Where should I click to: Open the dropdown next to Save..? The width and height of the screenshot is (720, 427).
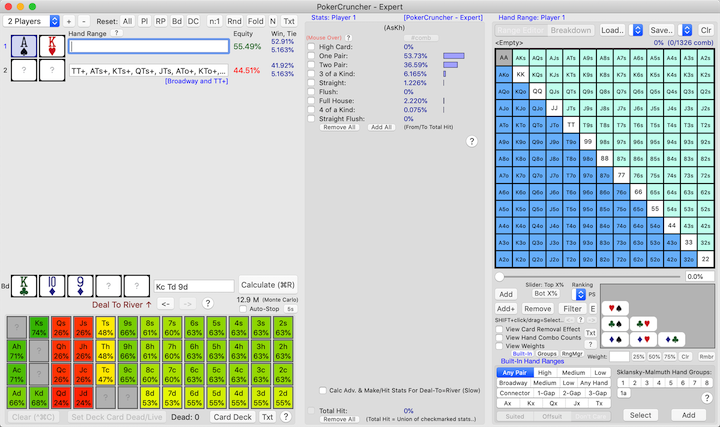click(686, 30)
